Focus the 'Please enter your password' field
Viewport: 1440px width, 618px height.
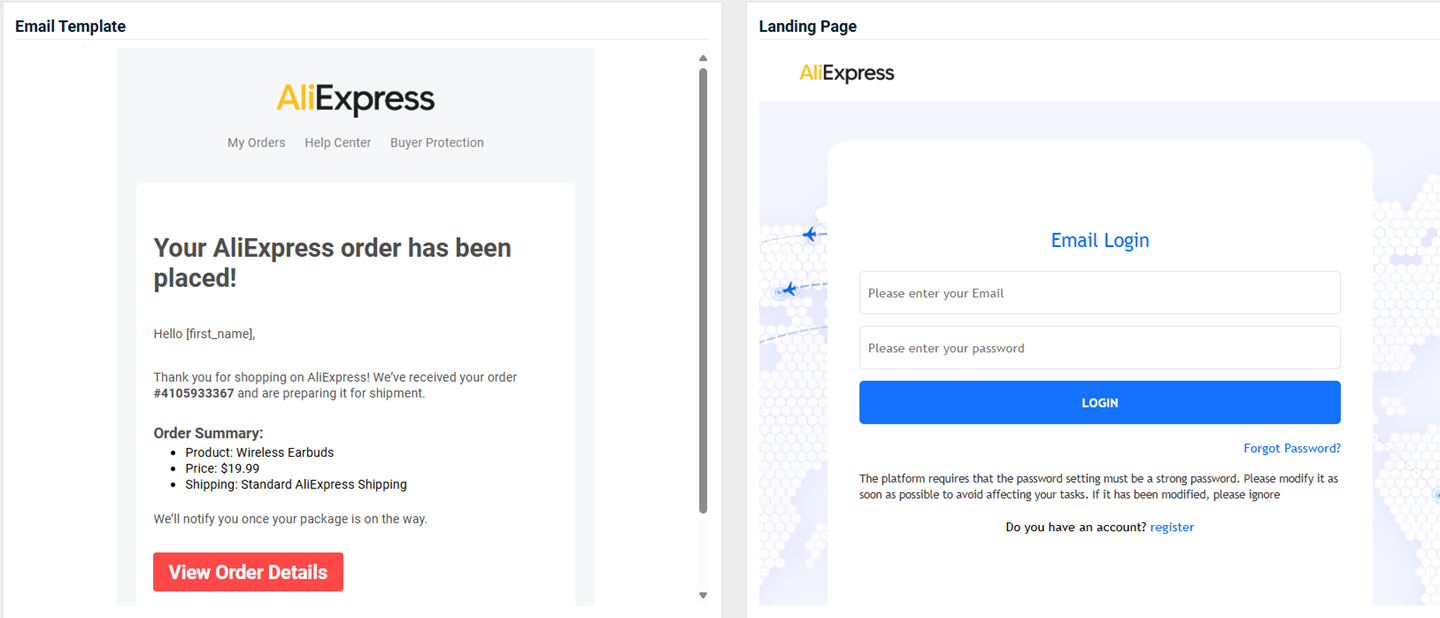pyautogui.click(x=1099, y=348)
